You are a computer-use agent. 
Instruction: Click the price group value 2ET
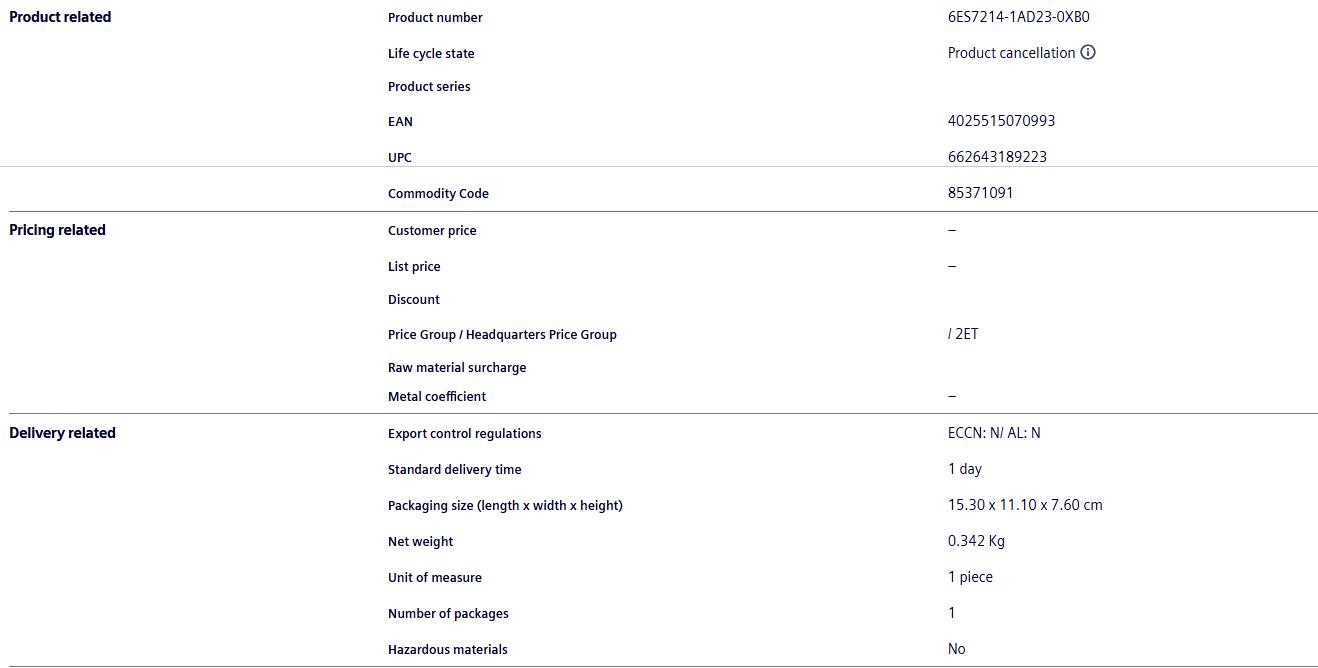point(964,334)
